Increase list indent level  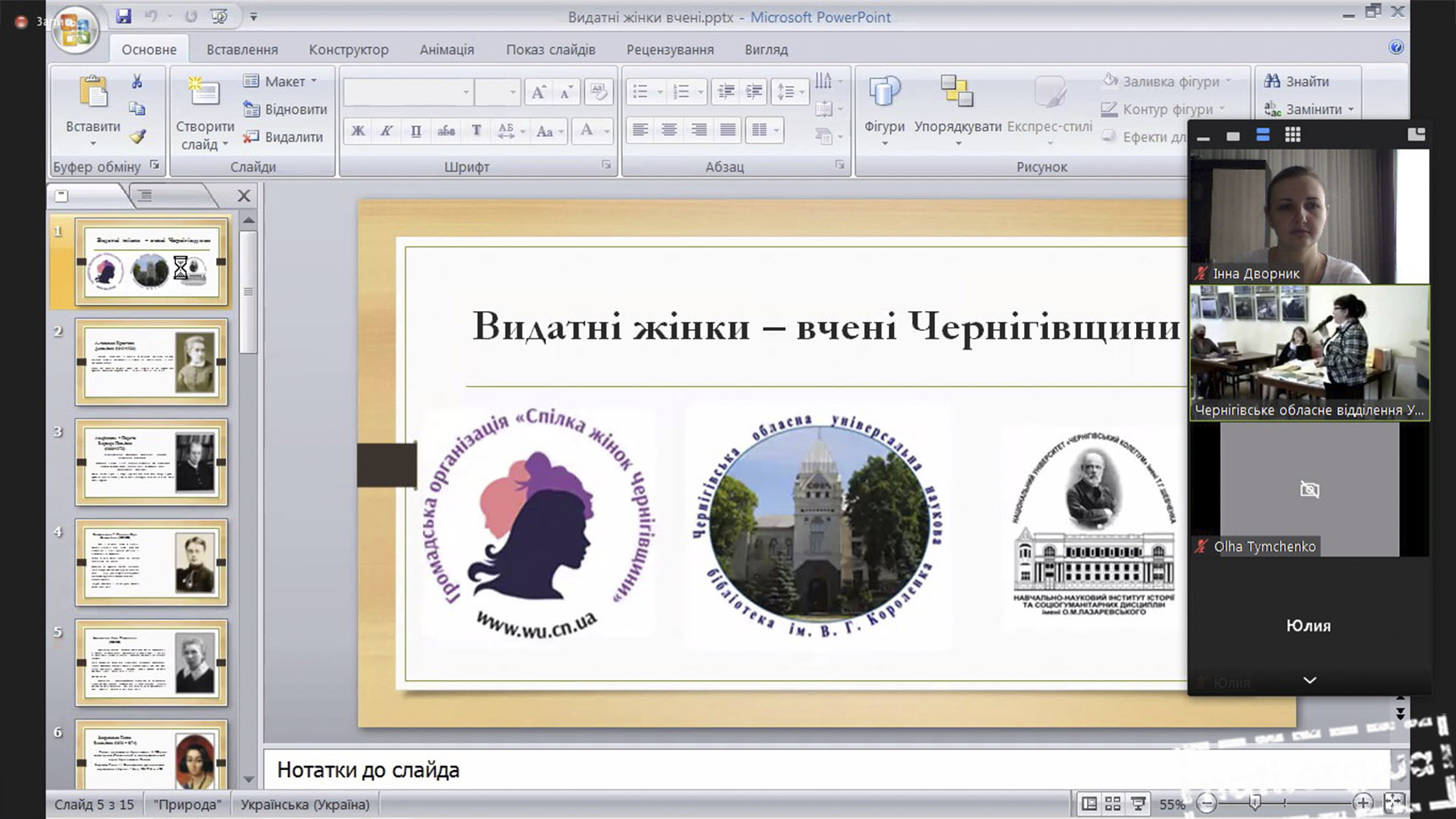point(755,92)
